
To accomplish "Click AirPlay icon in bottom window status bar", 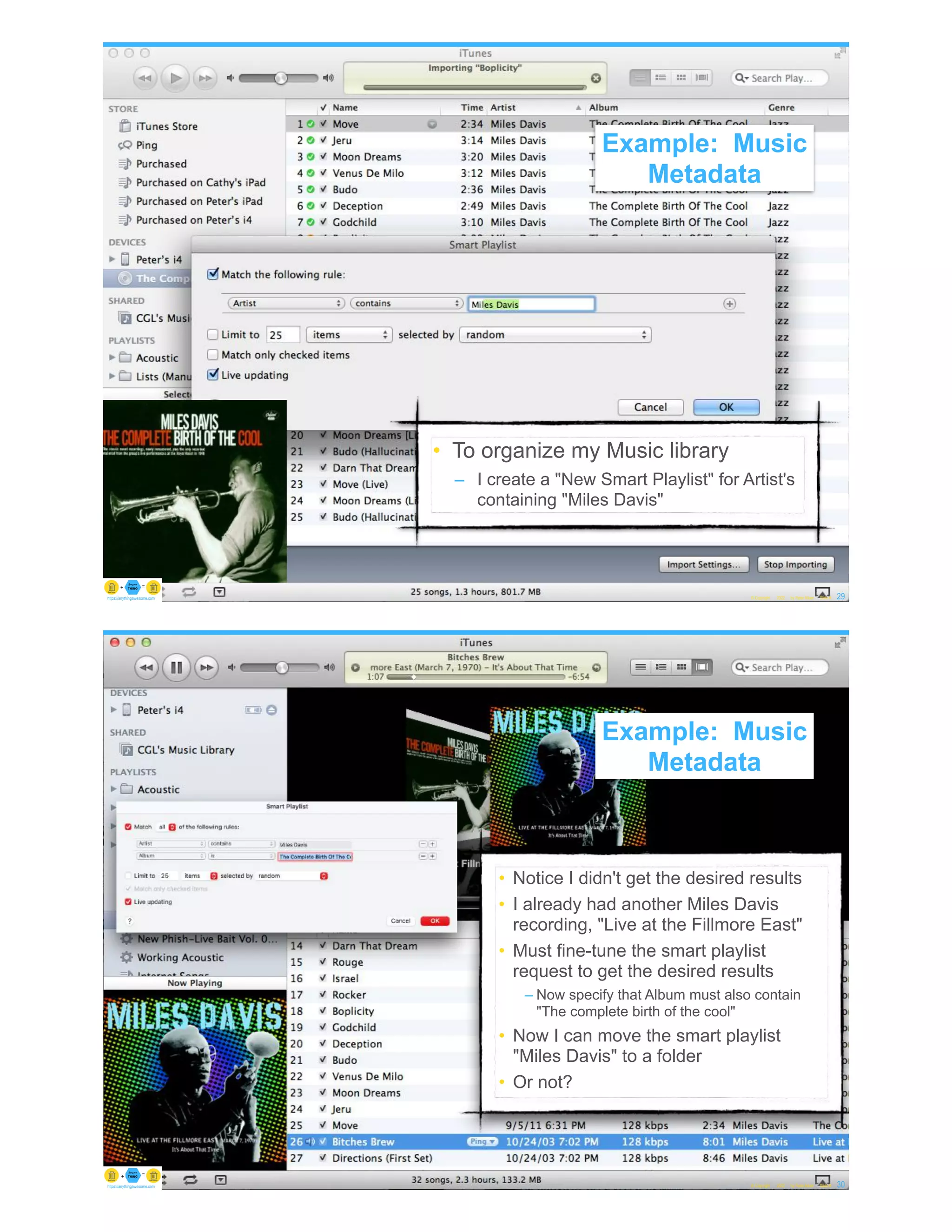I will click(x=822, y=1180).
